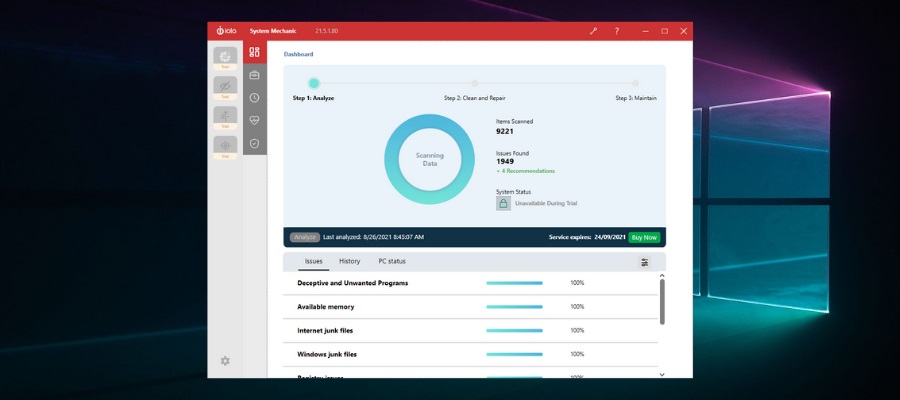Viewport: 900px width, 400px height.
Task: Click the Dashboard breadcrumb link
Action: (298, 55)
